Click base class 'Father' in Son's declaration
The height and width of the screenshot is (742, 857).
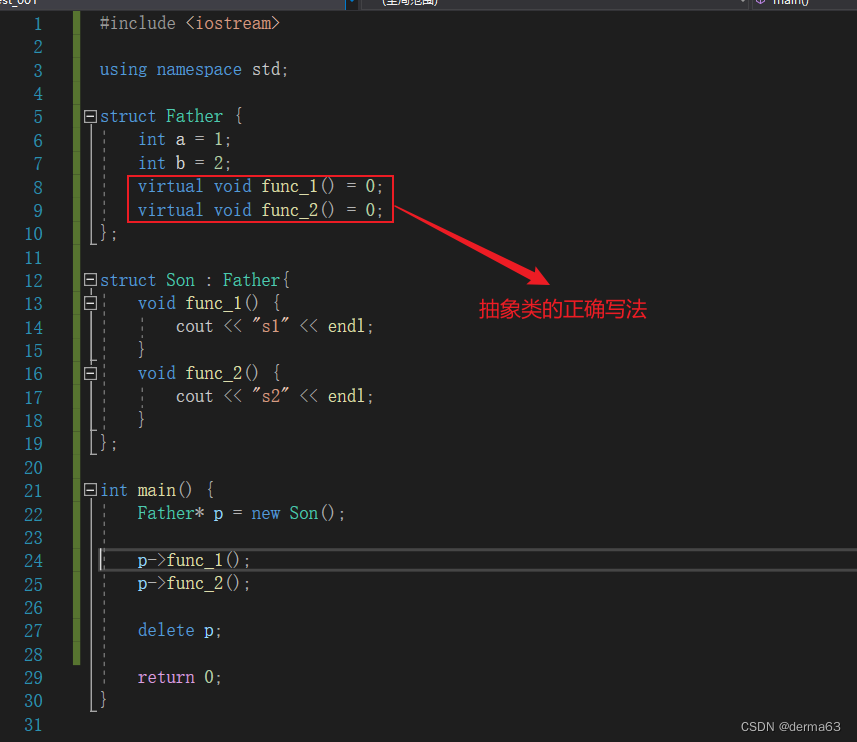coord(251,280)
